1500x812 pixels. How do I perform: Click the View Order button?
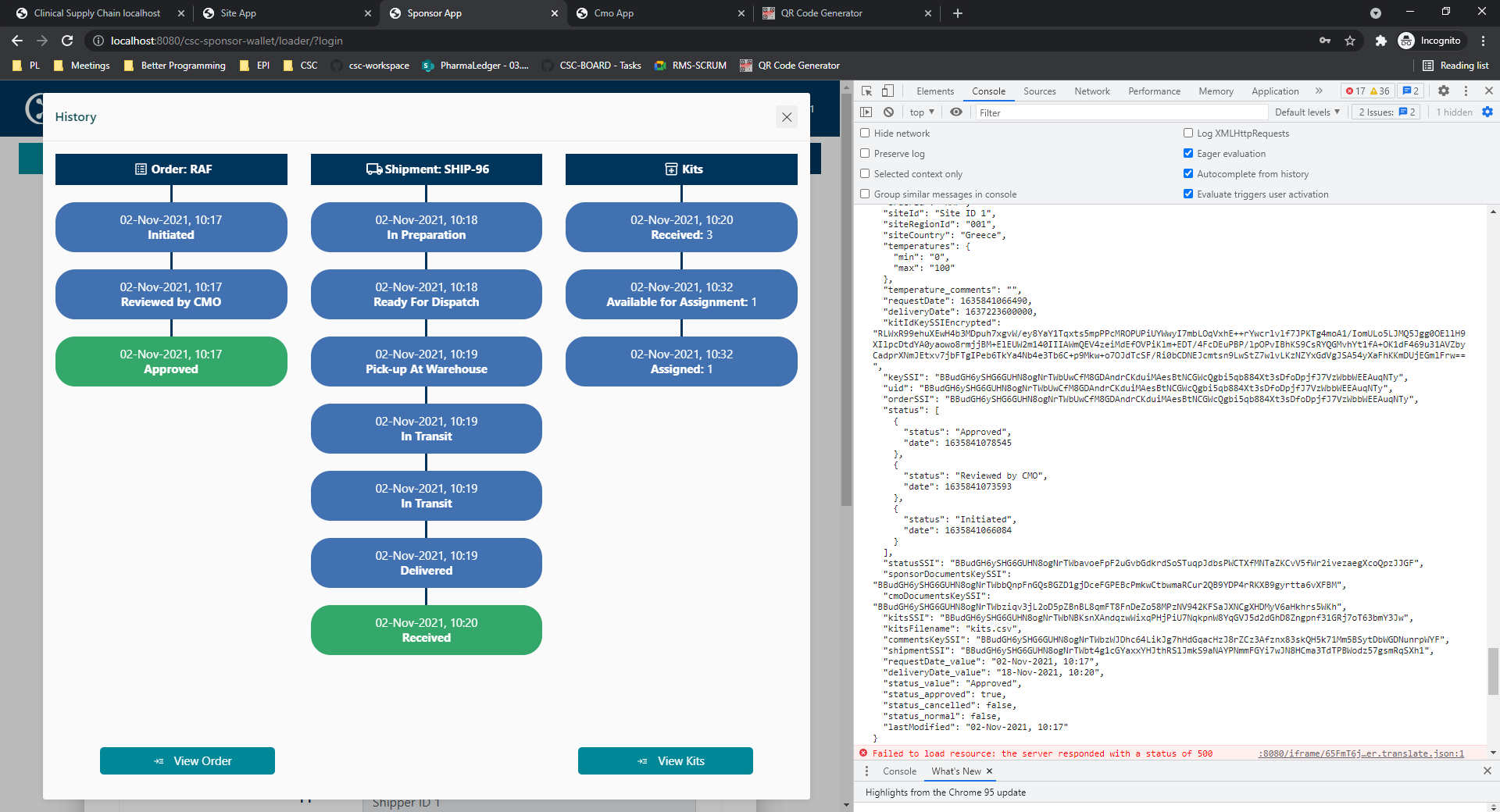(x=187, y=760)
